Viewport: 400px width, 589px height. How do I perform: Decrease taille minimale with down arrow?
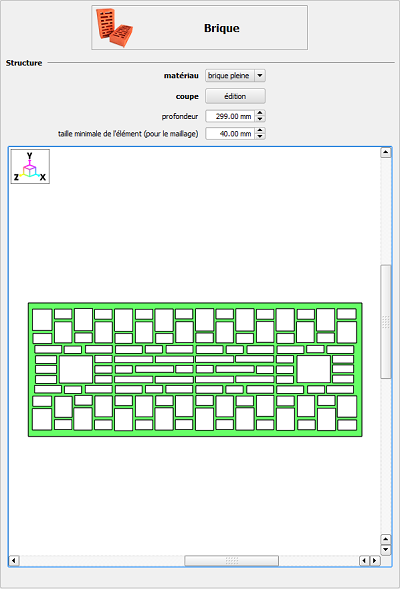(260, 136)
